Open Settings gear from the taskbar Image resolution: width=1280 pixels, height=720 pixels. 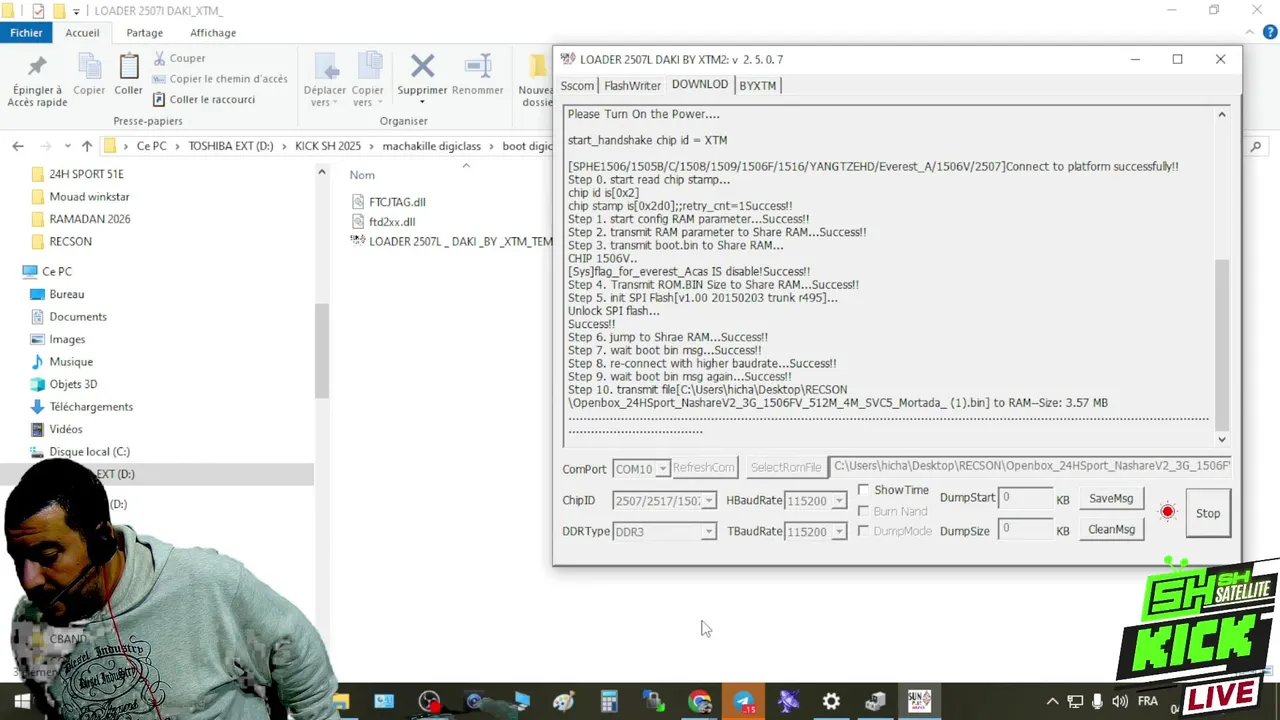(x=831, y=702)
